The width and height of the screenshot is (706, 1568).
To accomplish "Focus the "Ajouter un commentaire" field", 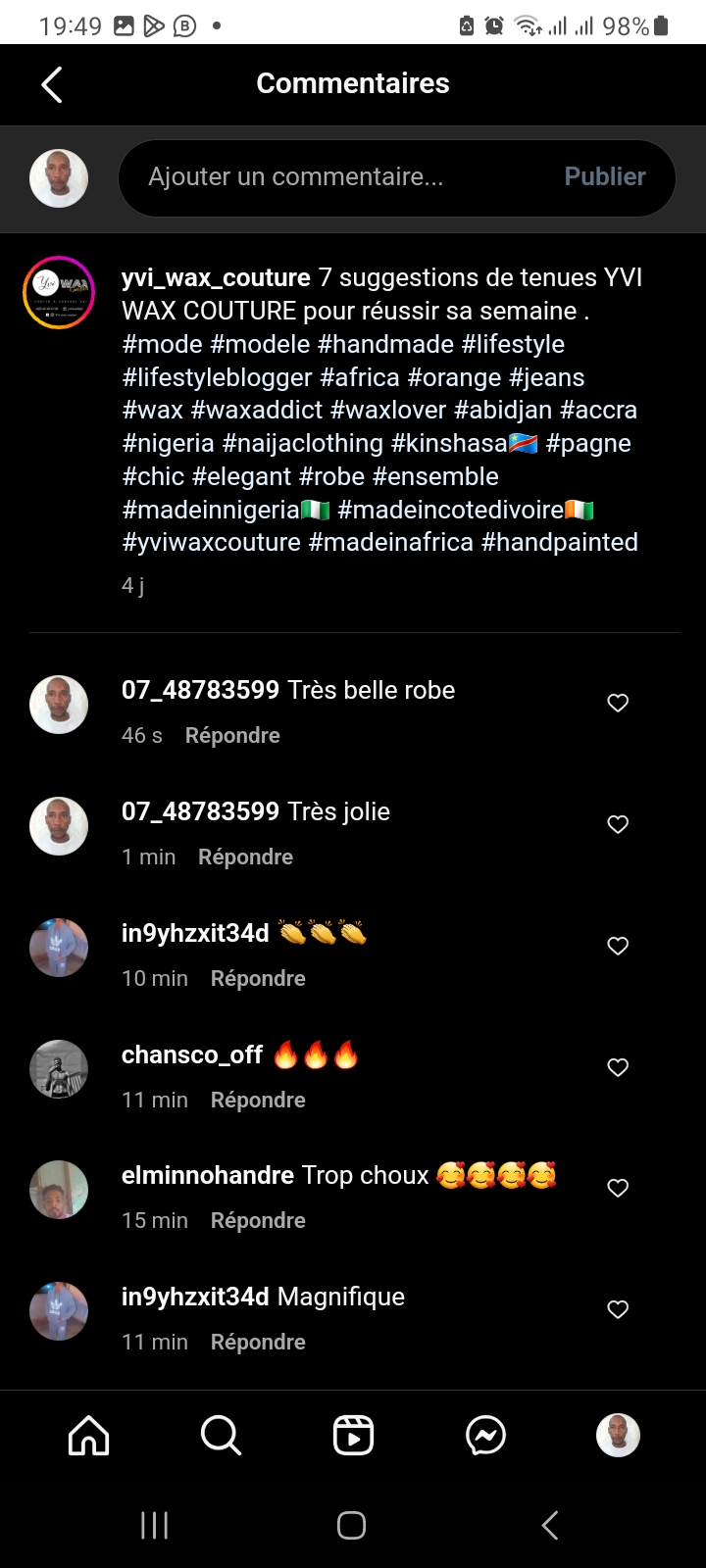I will [x=333, y=177].
